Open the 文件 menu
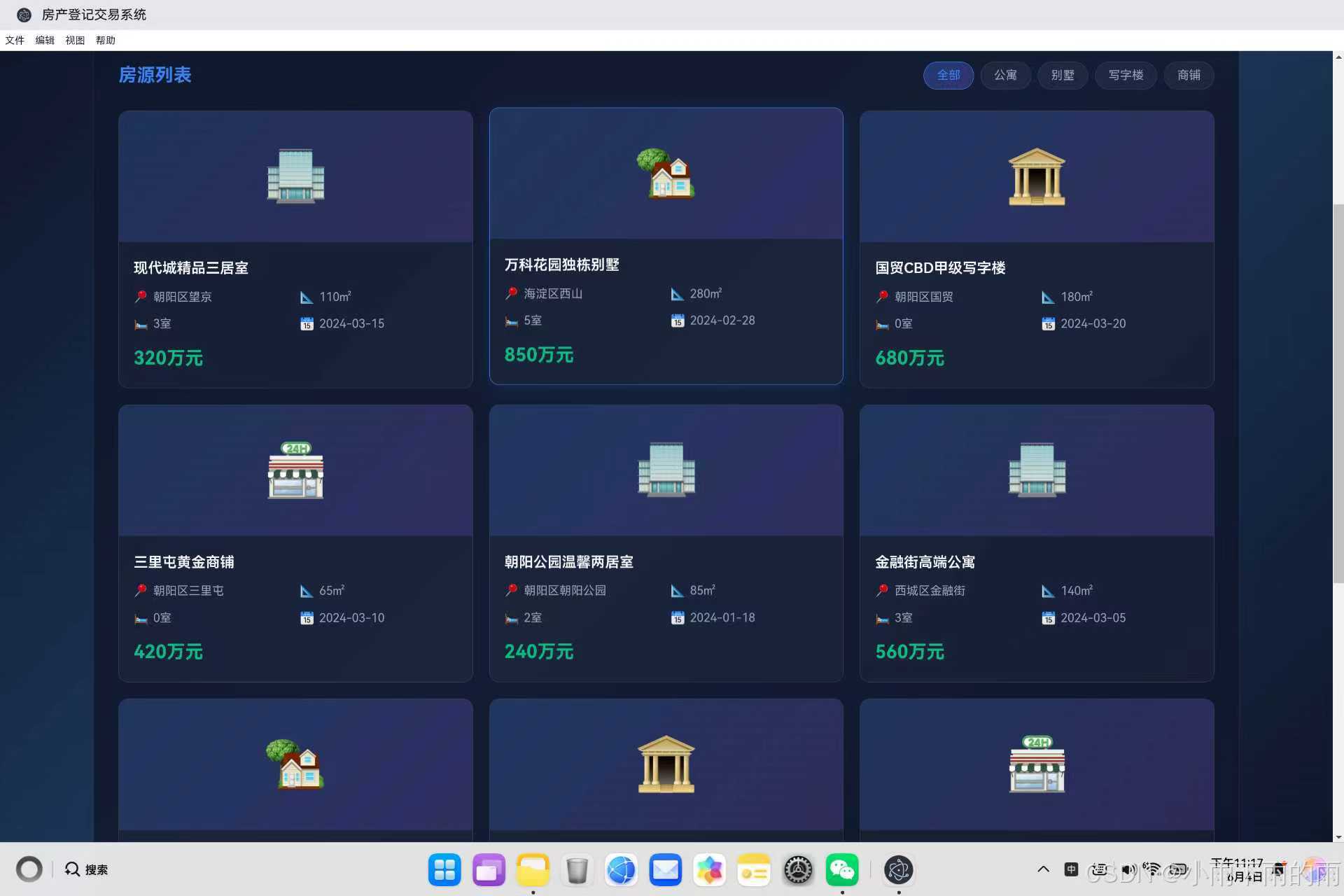The image size is (1344, 896). tap(15, 40)
